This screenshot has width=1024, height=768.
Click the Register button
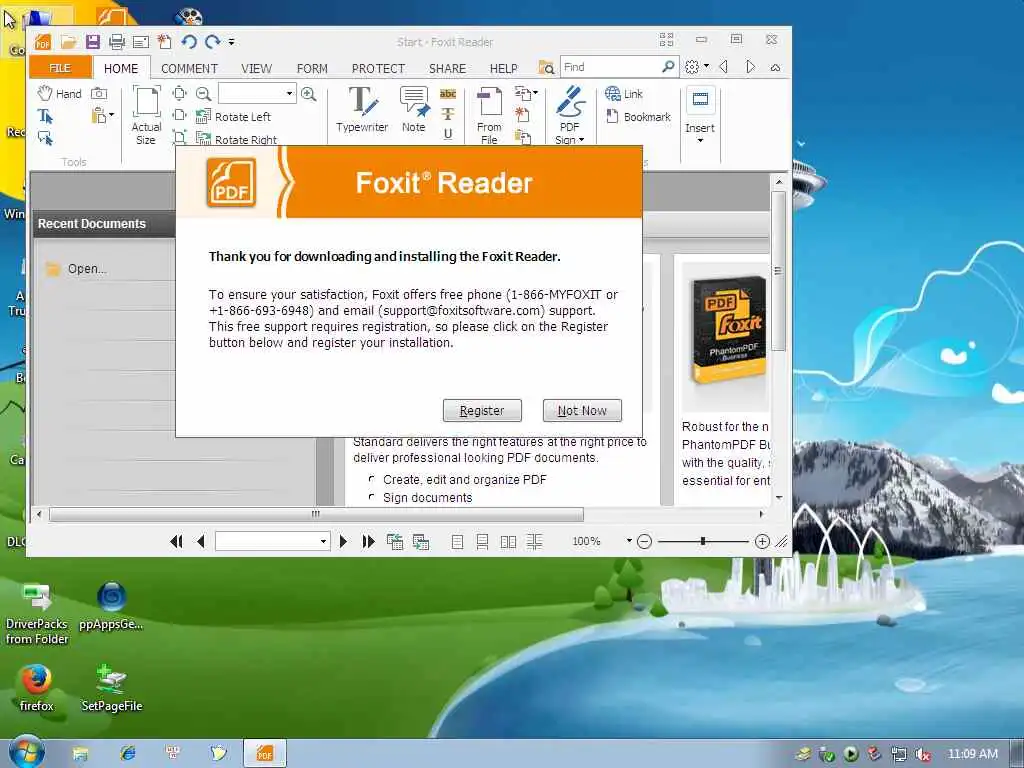[x=482, y=410]
